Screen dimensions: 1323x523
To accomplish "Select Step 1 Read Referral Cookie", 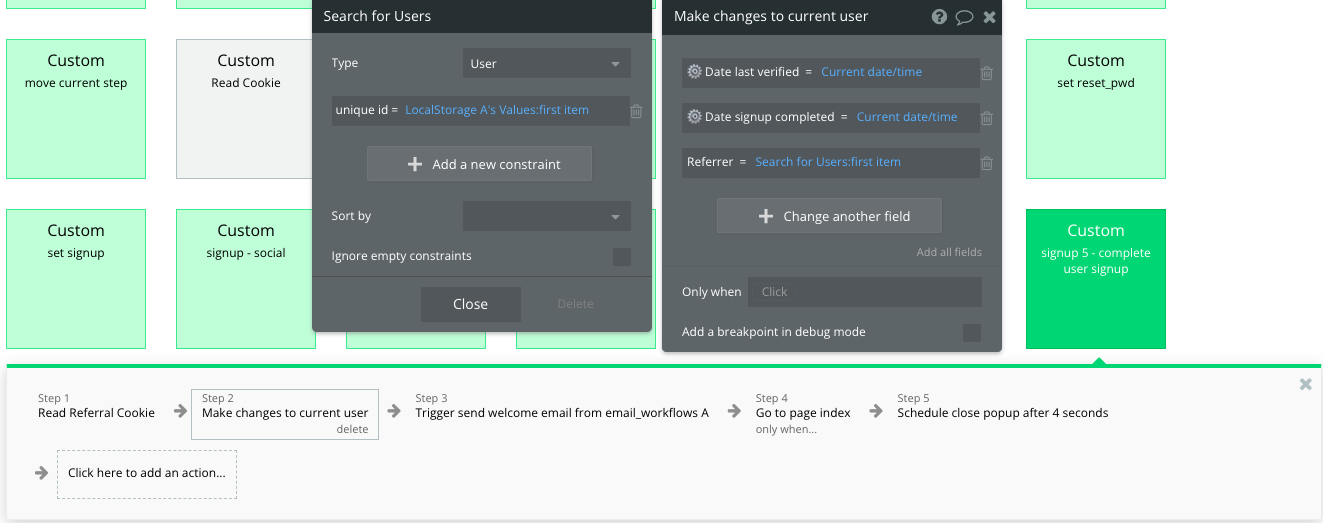I will 96,412.
